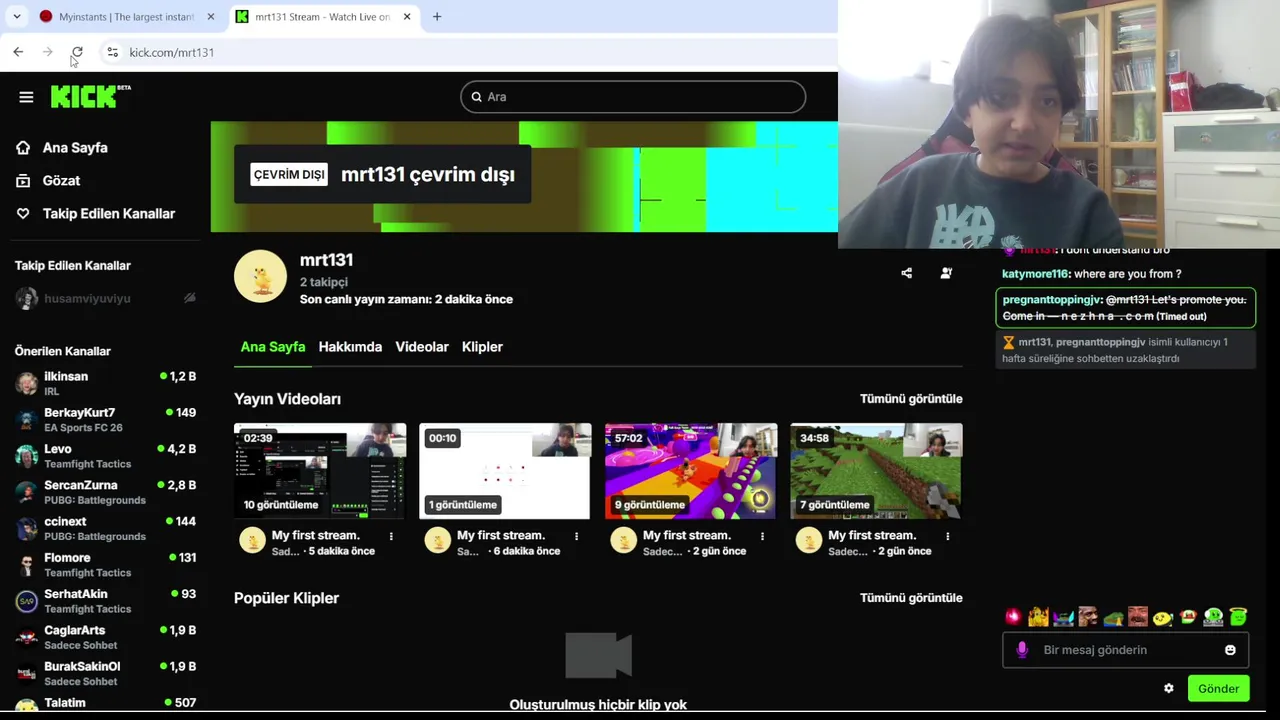Screen dimensions: 1280x720
Task: Open recommended channel BerkayKurt7
Action: 105,420
